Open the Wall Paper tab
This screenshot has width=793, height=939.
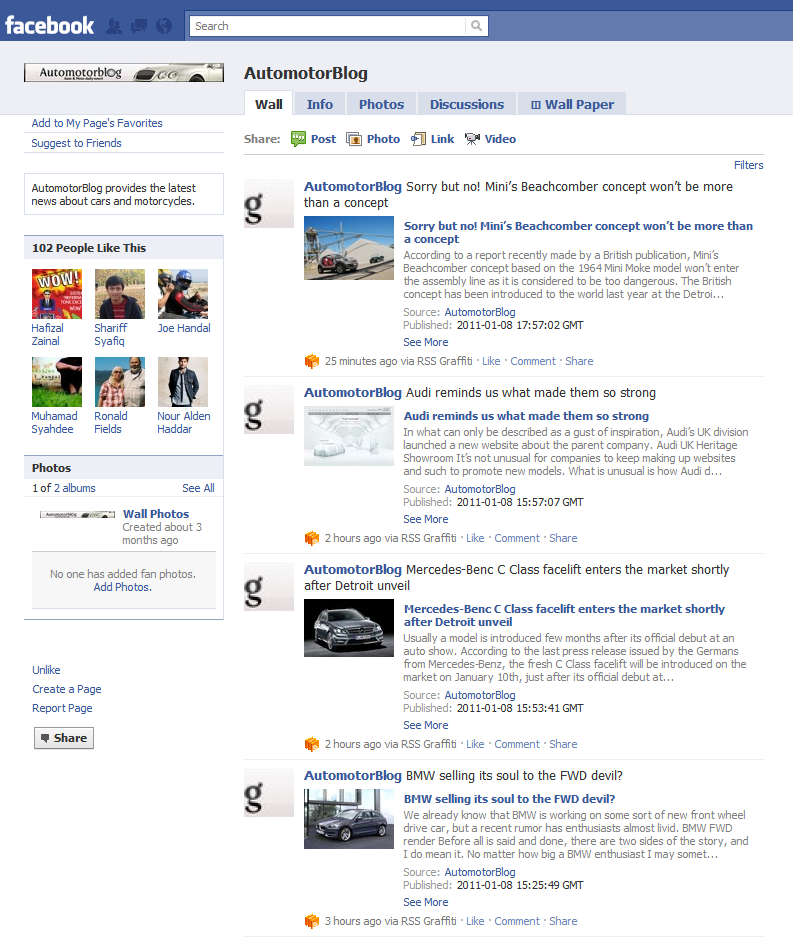(572, 104)
